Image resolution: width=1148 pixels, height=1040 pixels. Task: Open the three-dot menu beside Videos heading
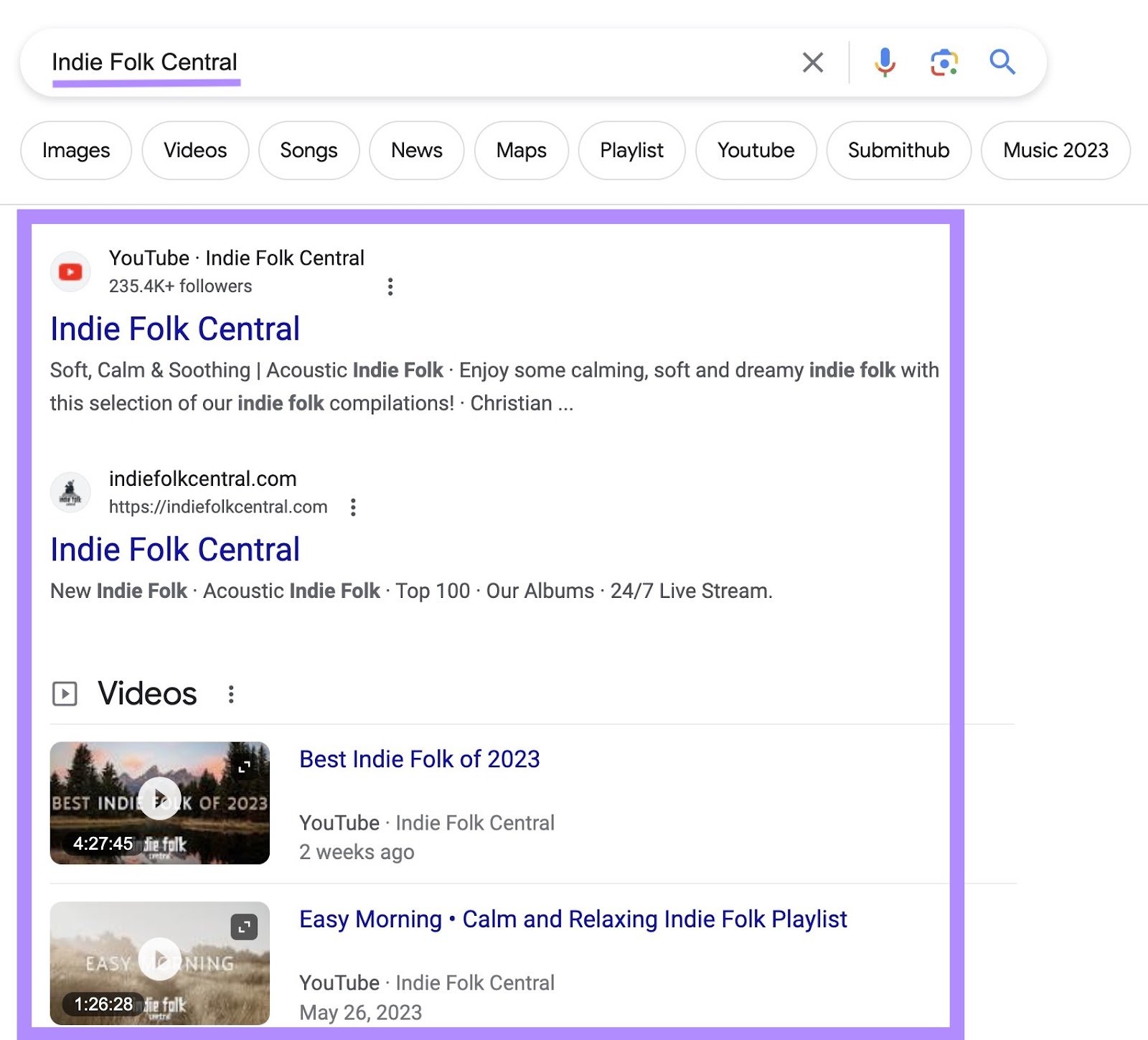(x=231, y=693)
